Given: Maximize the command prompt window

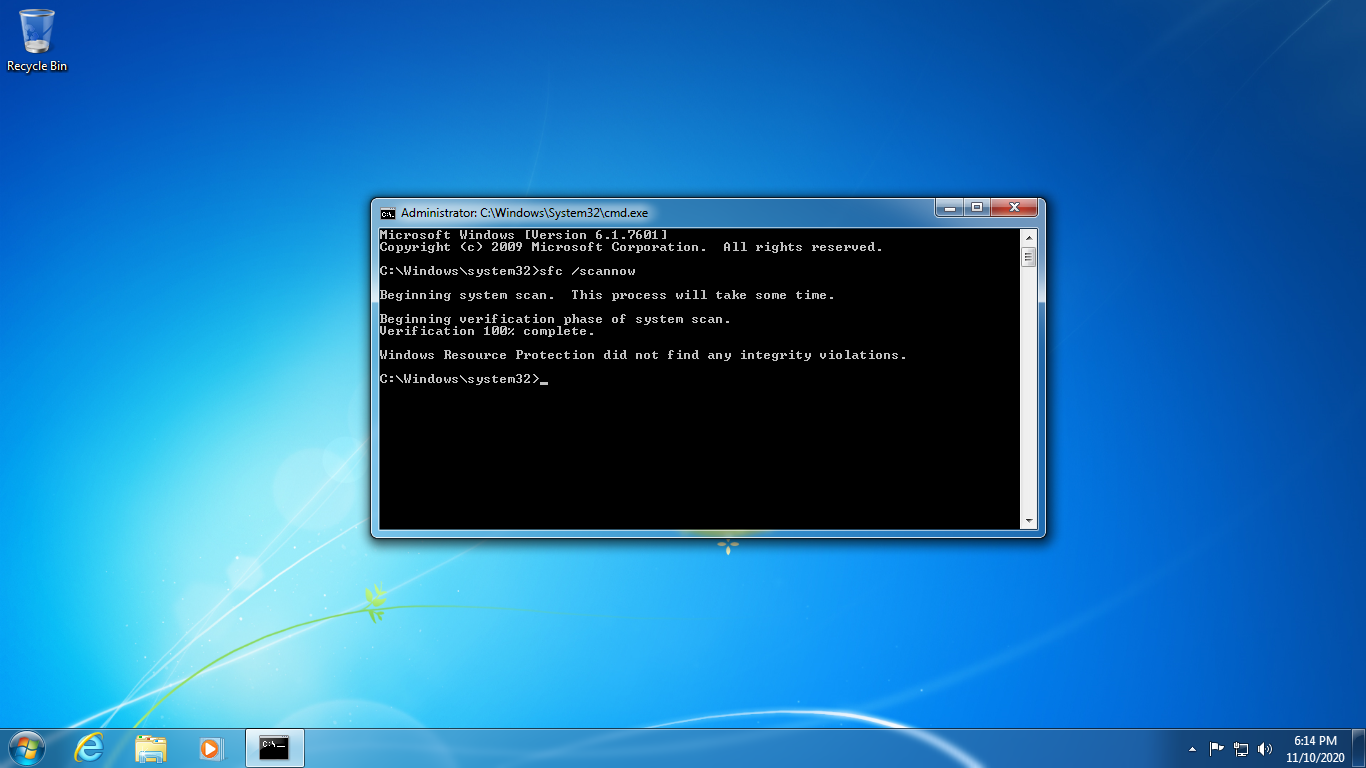Looking at the screenshot, I should click(x=977, y=208).
